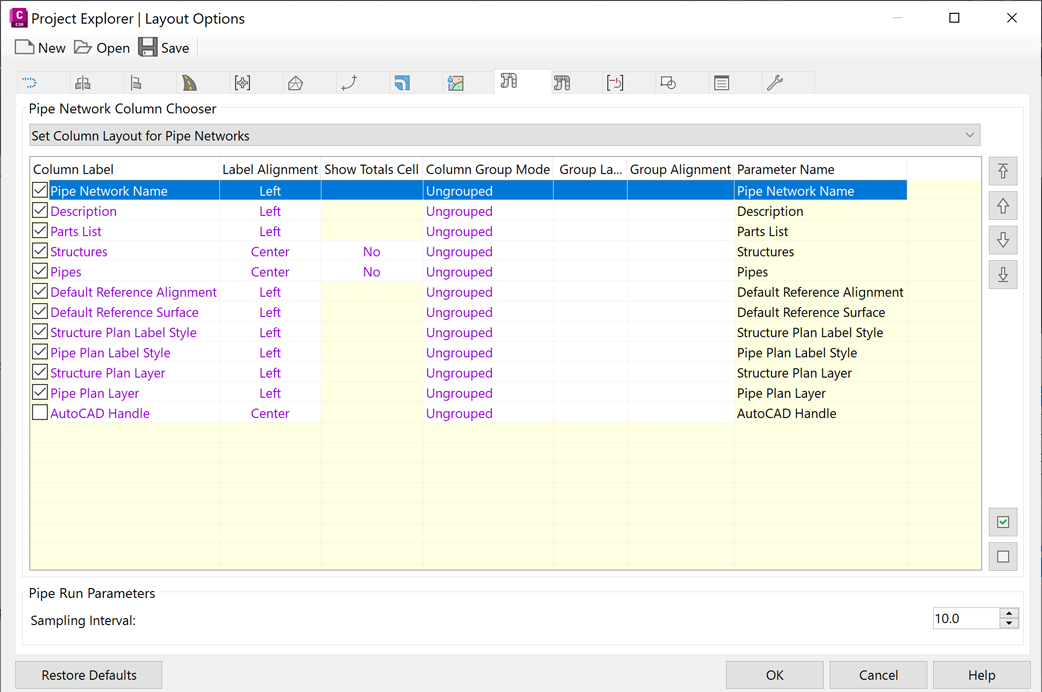
Task: Select the Pipe Networks tab icon
Action: [x=509, y=81]
